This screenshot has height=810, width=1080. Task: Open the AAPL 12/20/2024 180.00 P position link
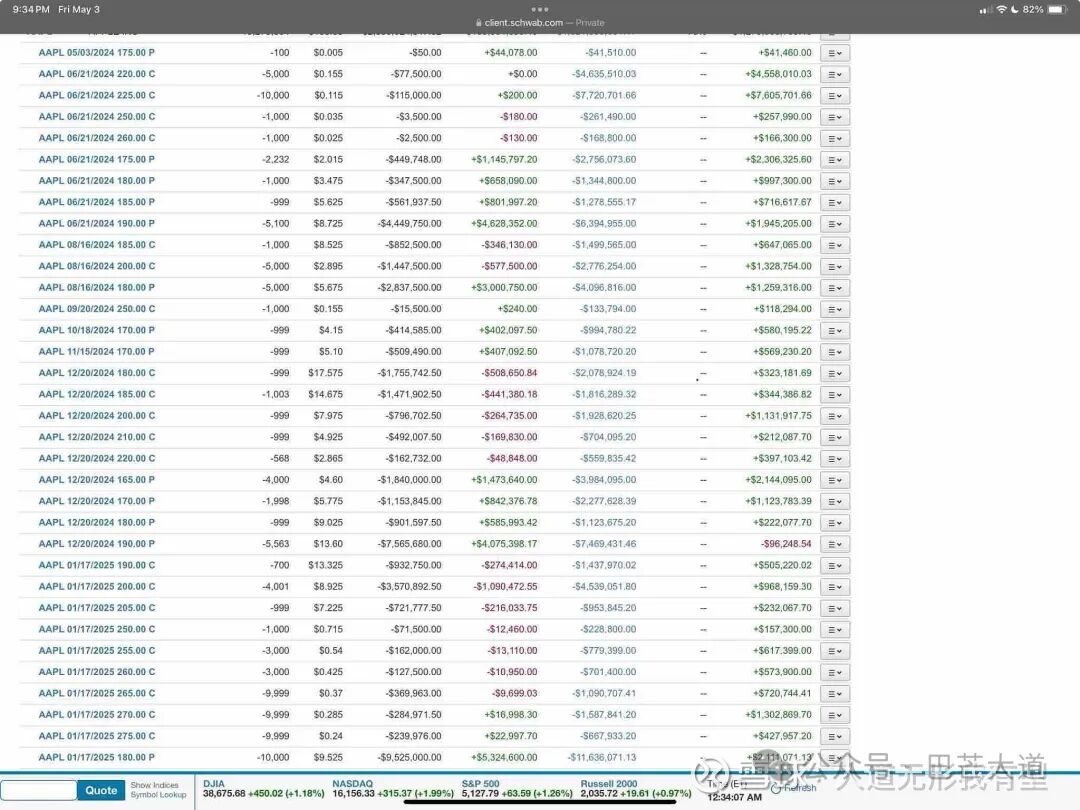pos(96,522)
